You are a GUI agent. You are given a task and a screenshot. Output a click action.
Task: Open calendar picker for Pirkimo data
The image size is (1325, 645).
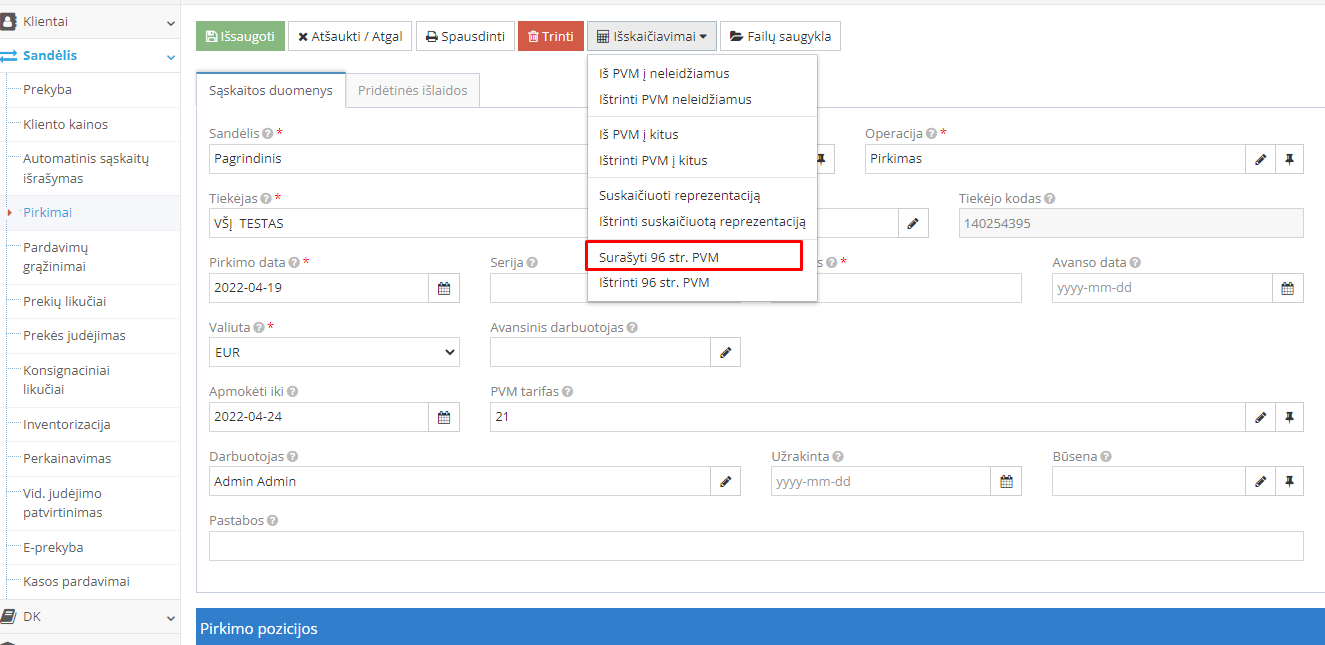(444, 288)
